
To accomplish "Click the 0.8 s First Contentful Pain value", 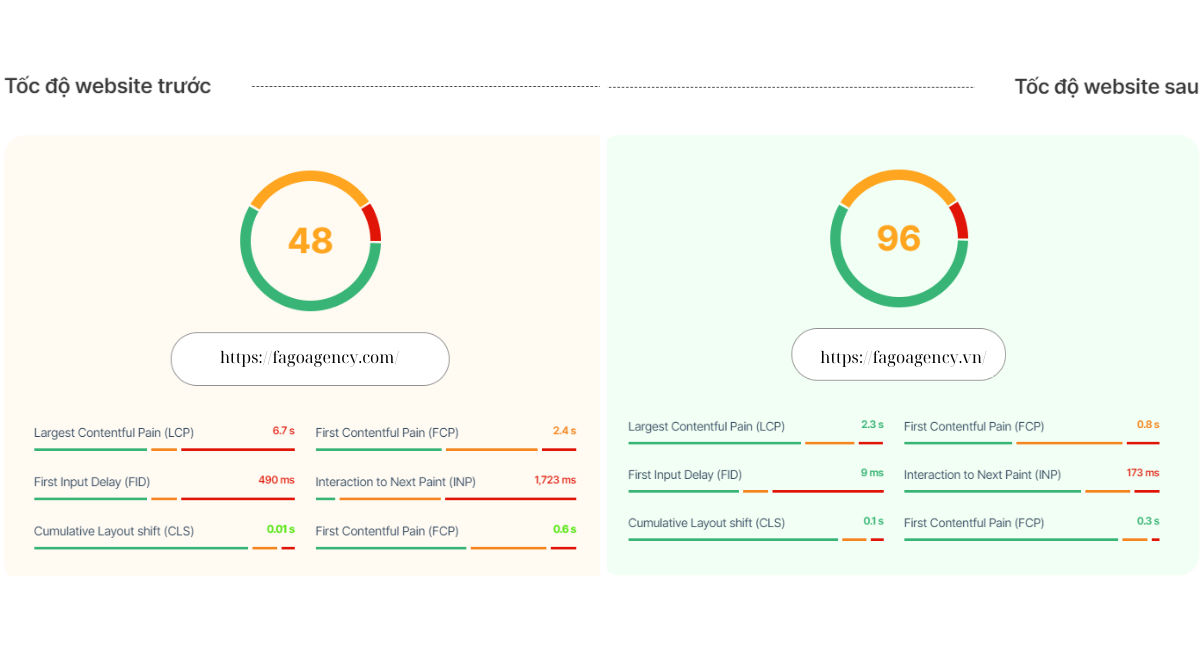I will [x=1148, y=425].
